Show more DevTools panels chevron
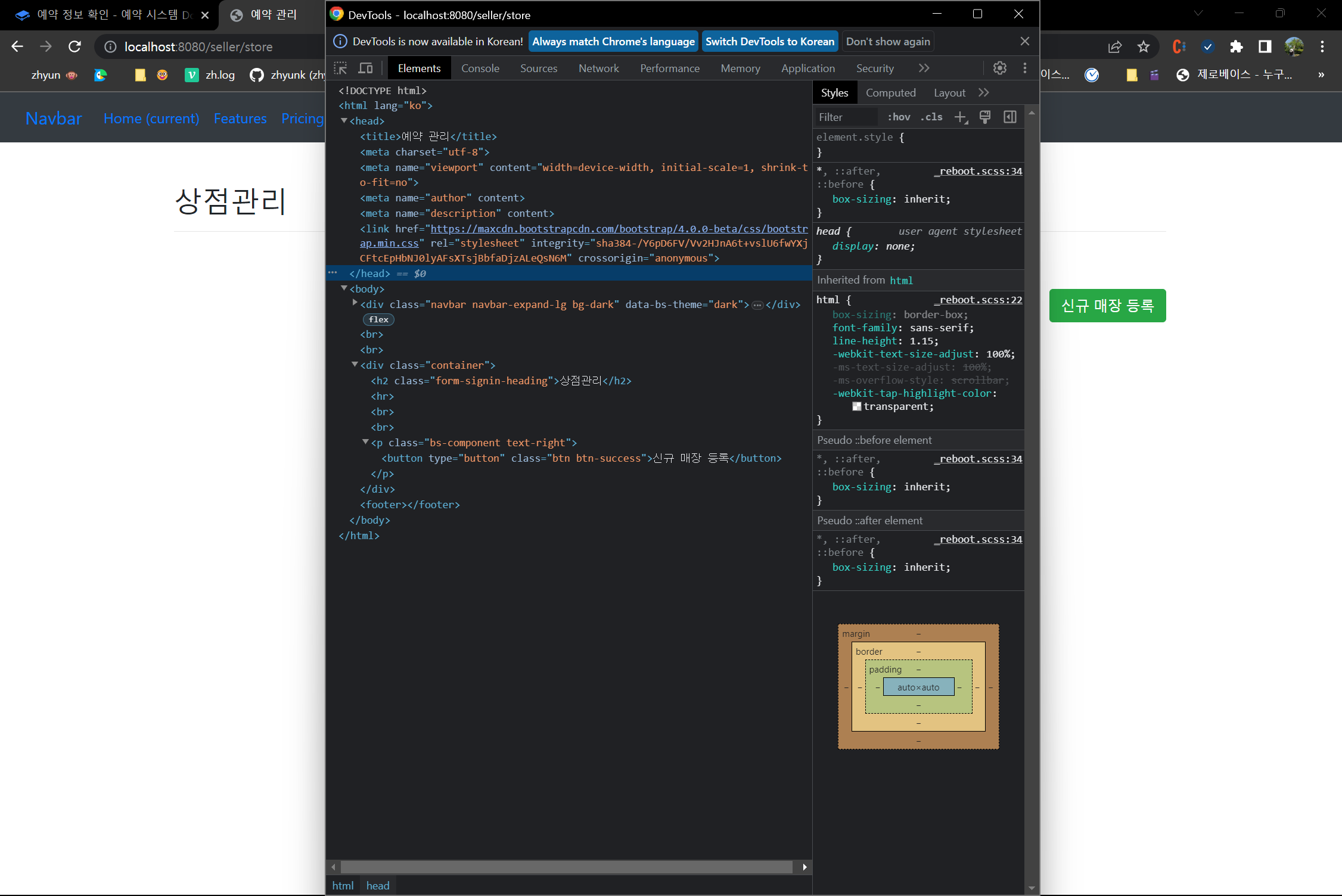This screenshot has width=1342, height=896. point(924,69)
